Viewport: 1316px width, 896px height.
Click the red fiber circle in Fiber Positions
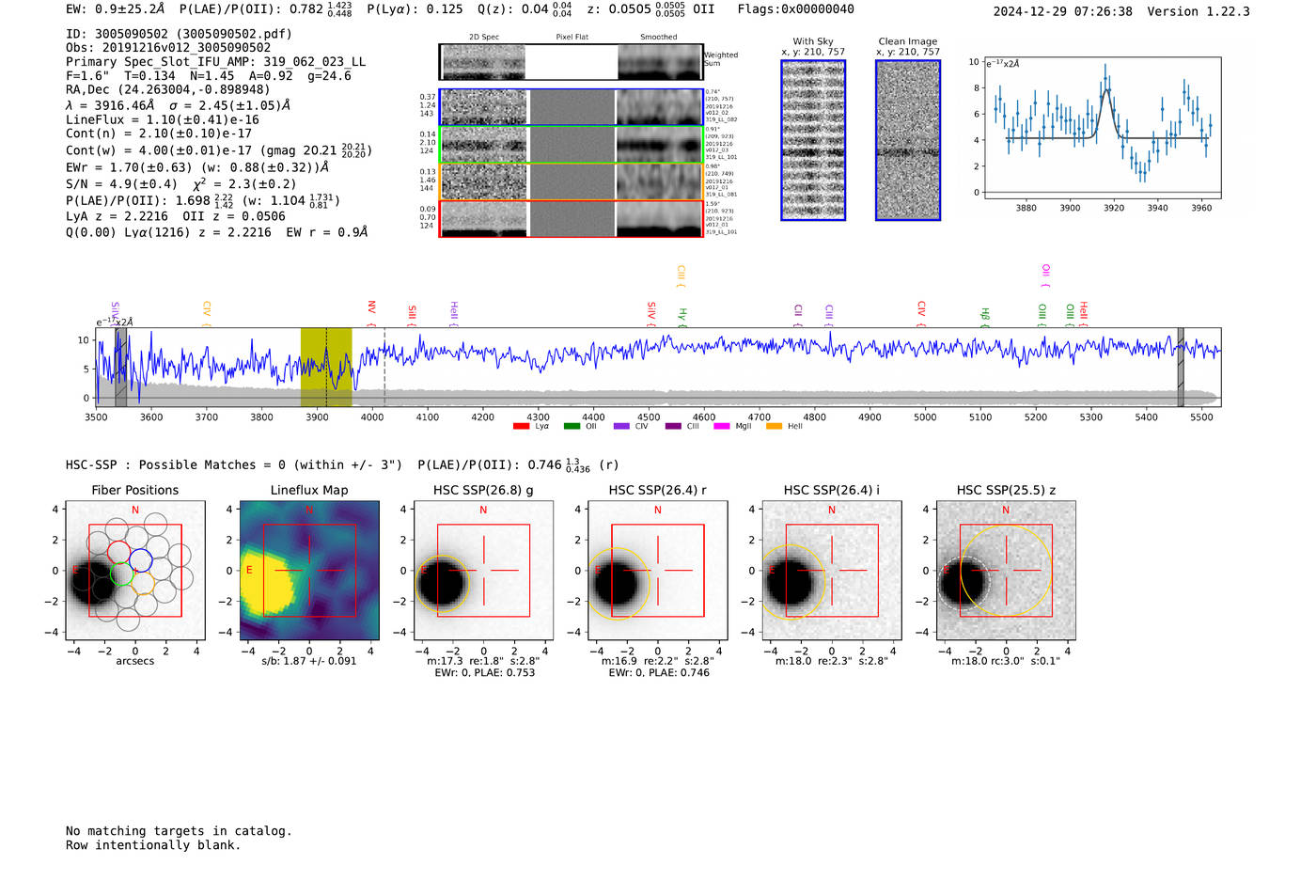pos(118,553)
